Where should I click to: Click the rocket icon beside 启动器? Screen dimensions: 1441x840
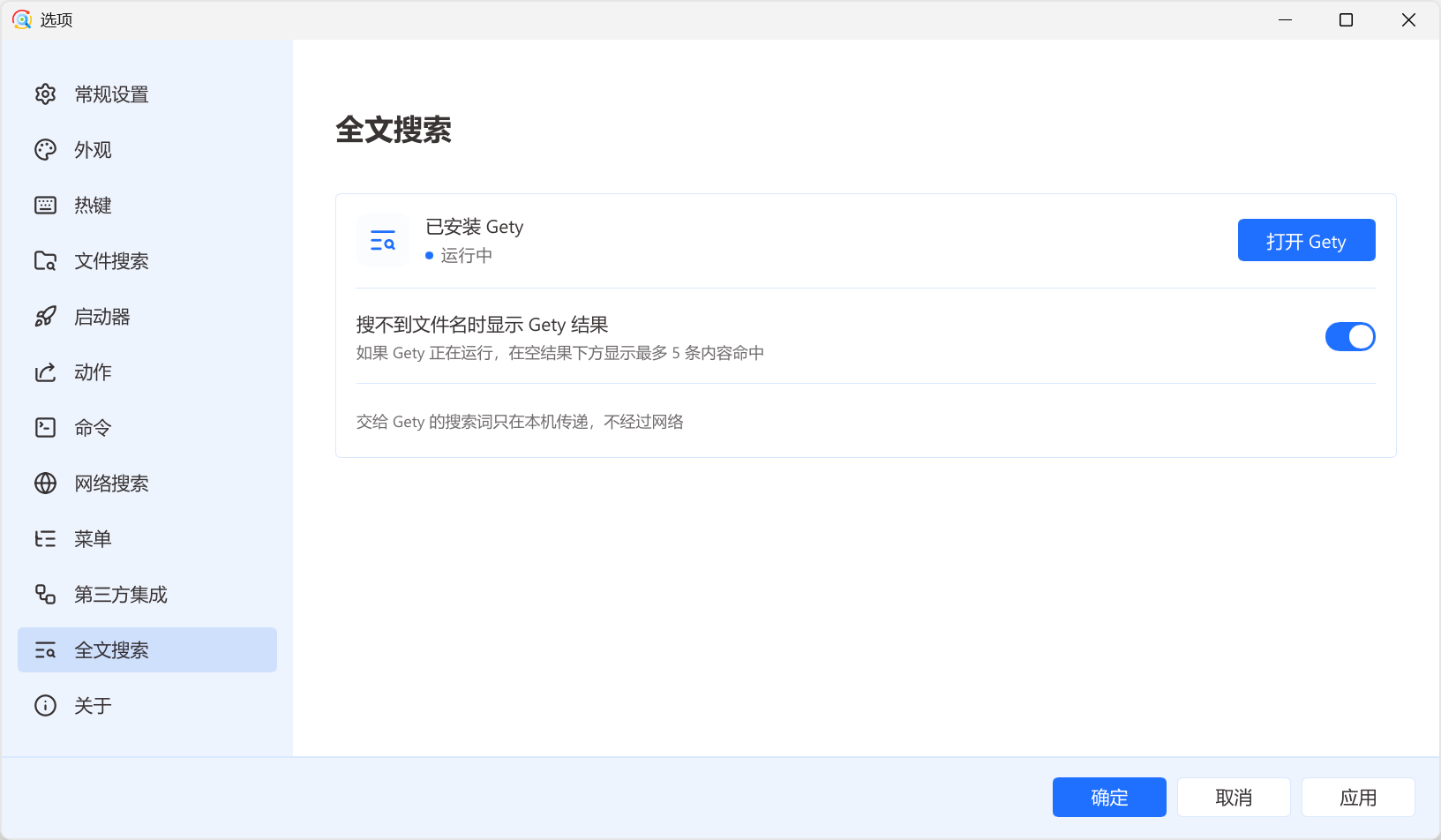click(45, 317)
